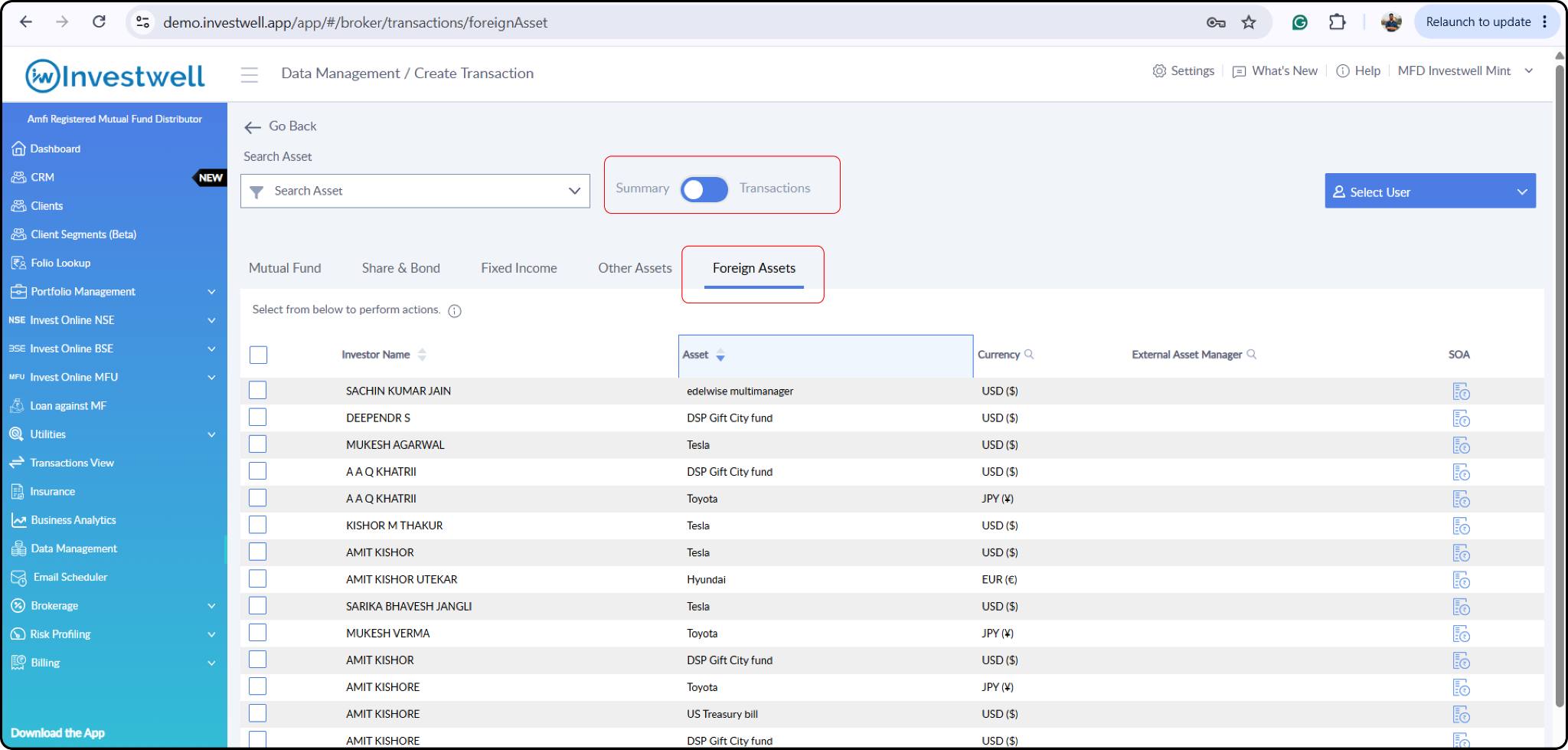Screen dimensions: 1568x750
Task: Open the Search Asset dropdown
Action: (x=415, y=191)
